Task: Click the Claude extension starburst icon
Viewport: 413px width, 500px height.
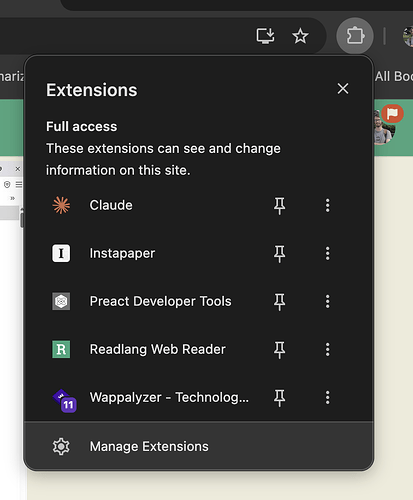Action: coord(61,205)
